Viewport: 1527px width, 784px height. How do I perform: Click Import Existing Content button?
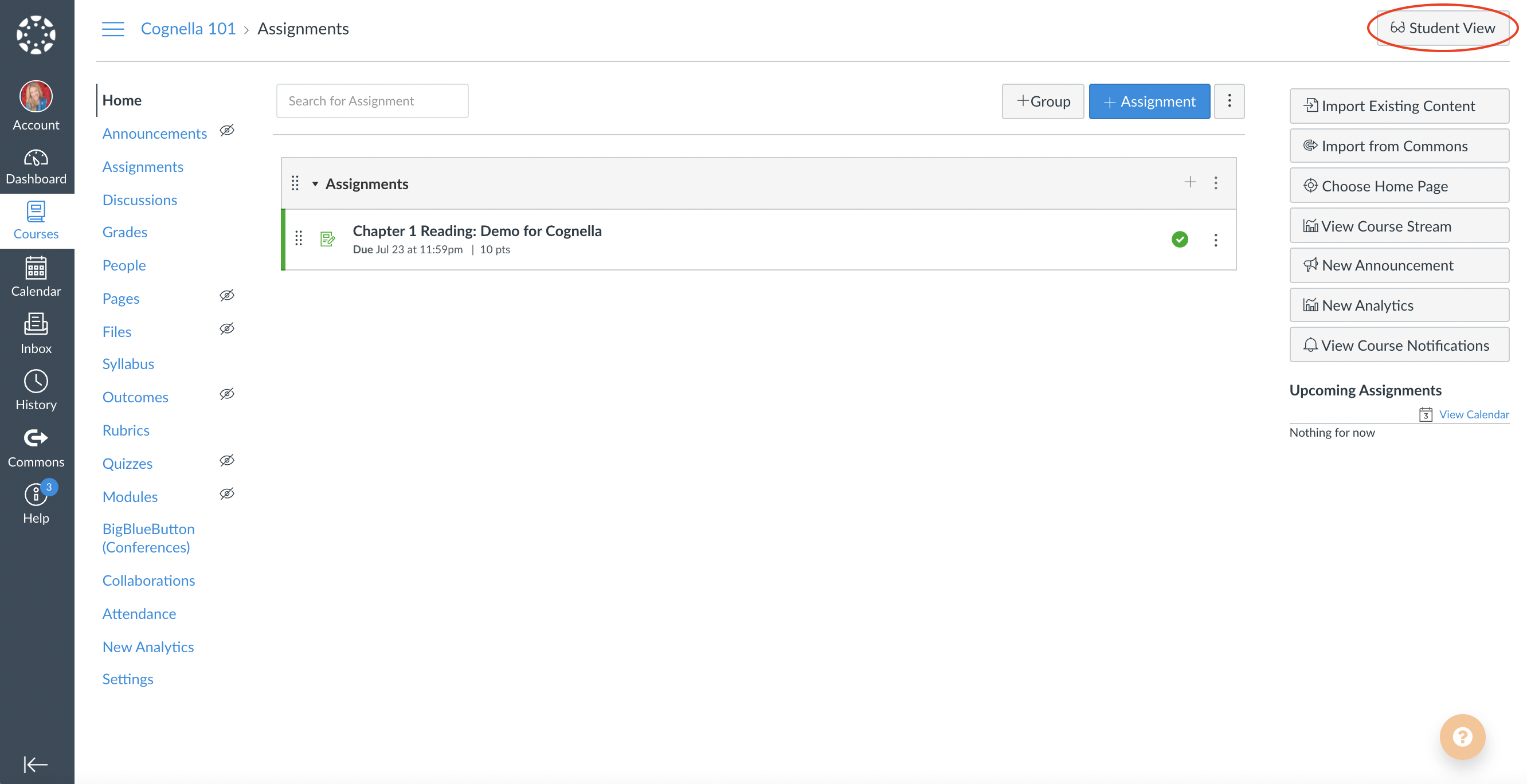click(1399, 106)
